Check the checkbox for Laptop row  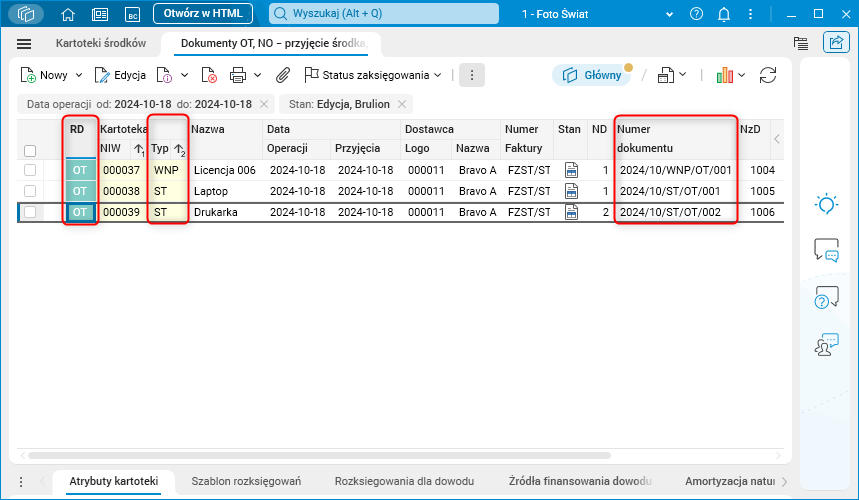point(30,191)
